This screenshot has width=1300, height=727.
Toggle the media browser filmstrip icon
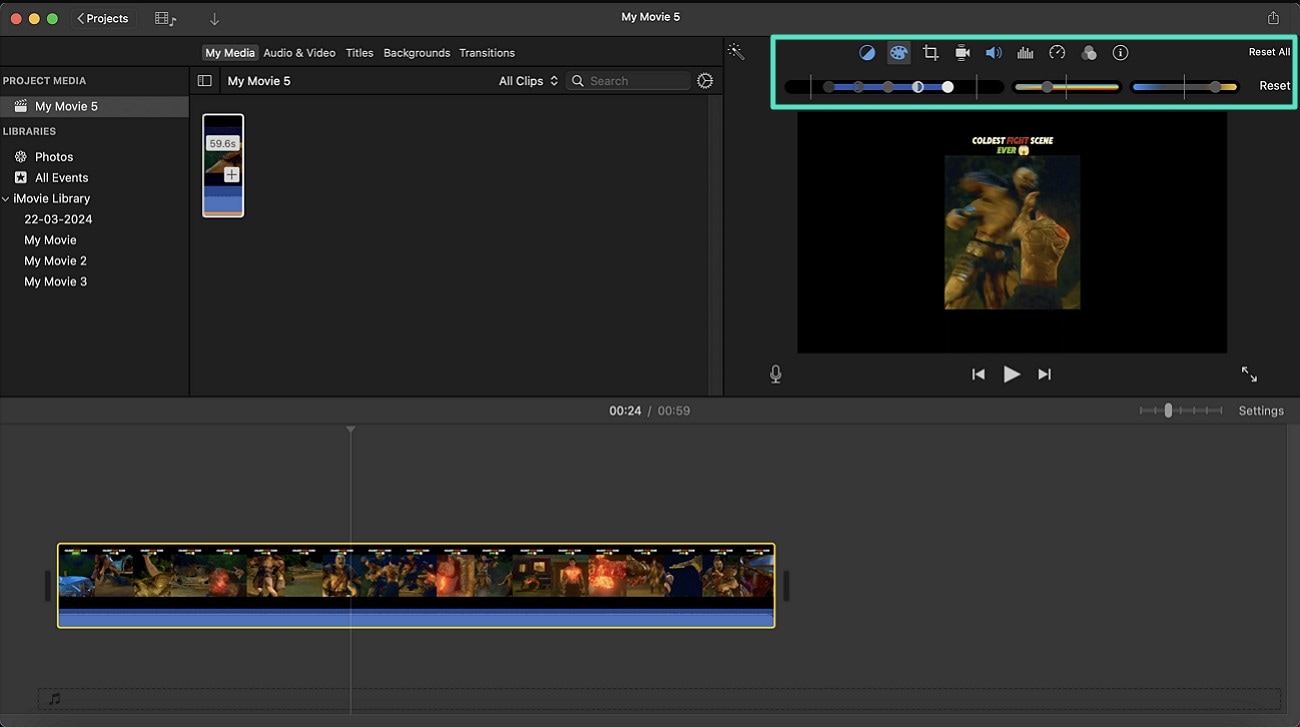[x=165, y=19]
